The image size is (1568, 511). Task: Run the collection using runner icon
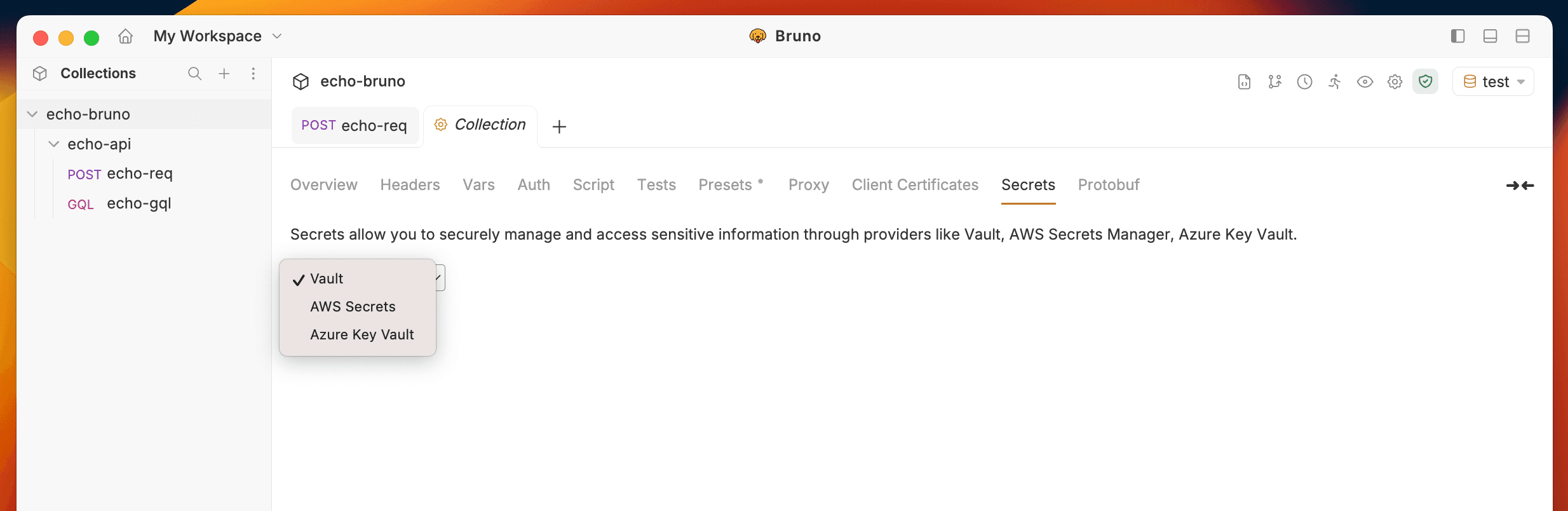pos(1334,81)
